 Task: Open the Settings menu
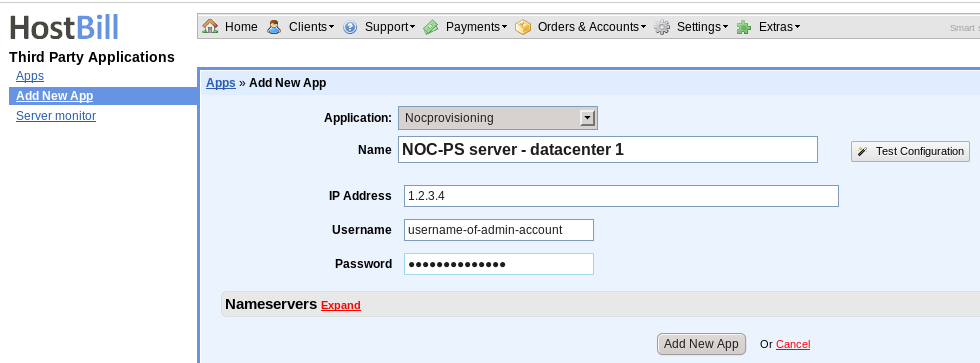(x=702, y=27)
